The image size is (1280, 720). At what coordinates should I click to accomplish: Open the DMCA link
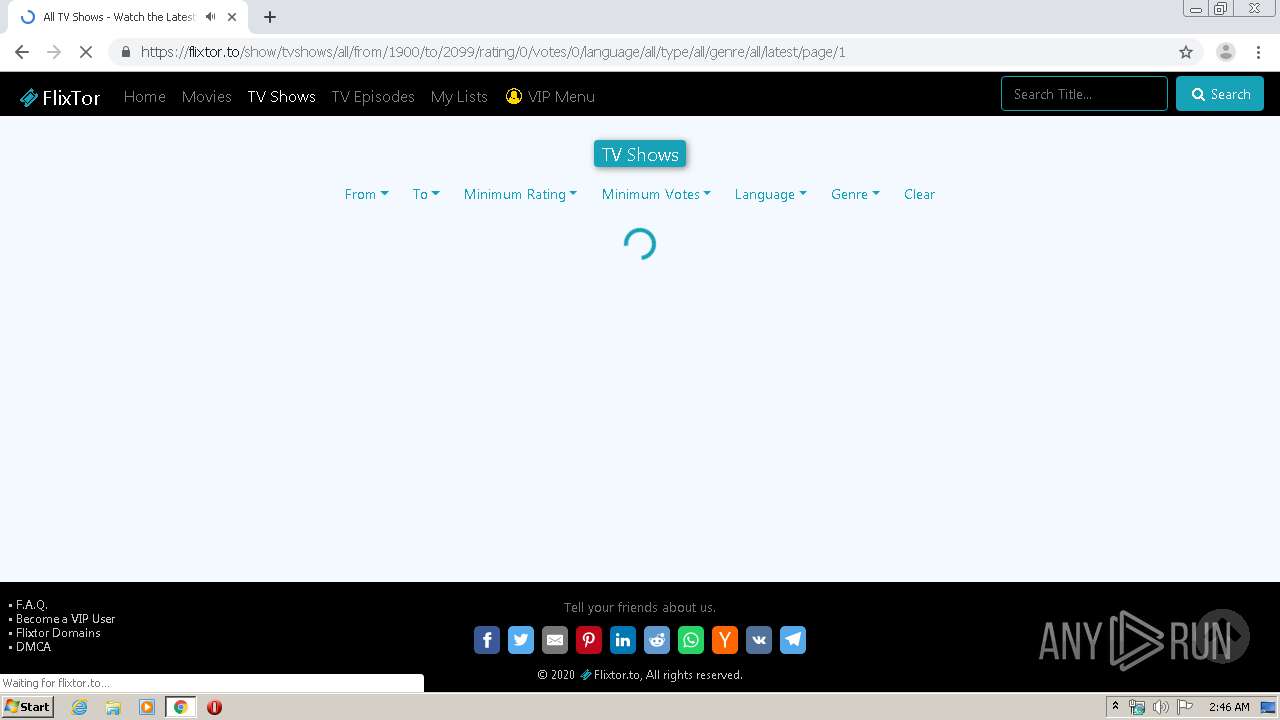[33, 647]
